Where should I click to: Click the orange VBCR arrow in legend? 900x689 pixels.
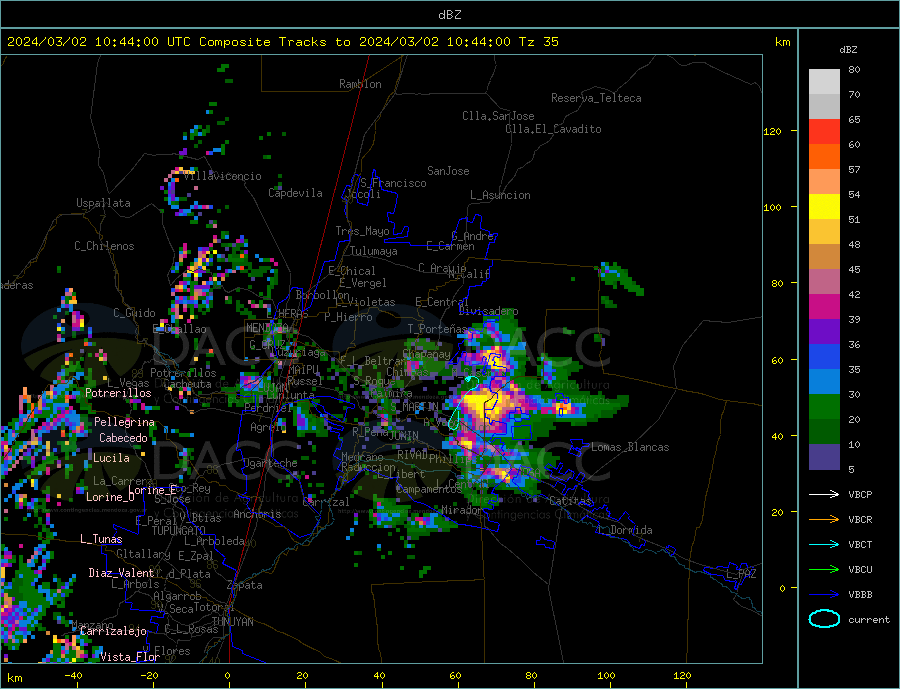pos(824,520)
